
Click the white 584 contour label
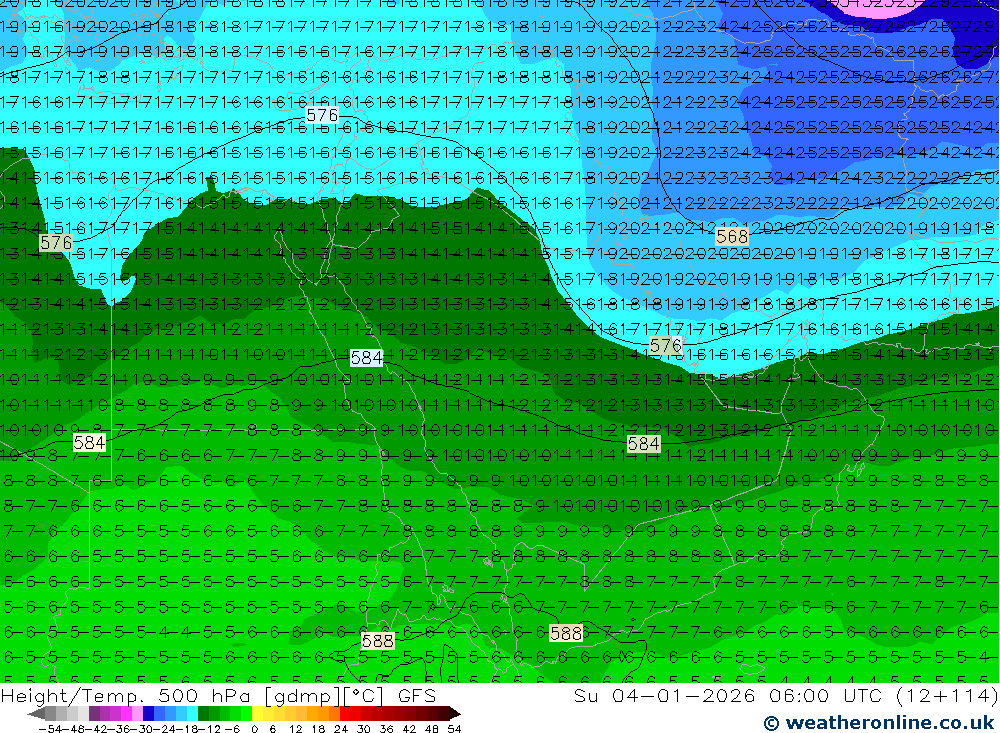(367, 358)
